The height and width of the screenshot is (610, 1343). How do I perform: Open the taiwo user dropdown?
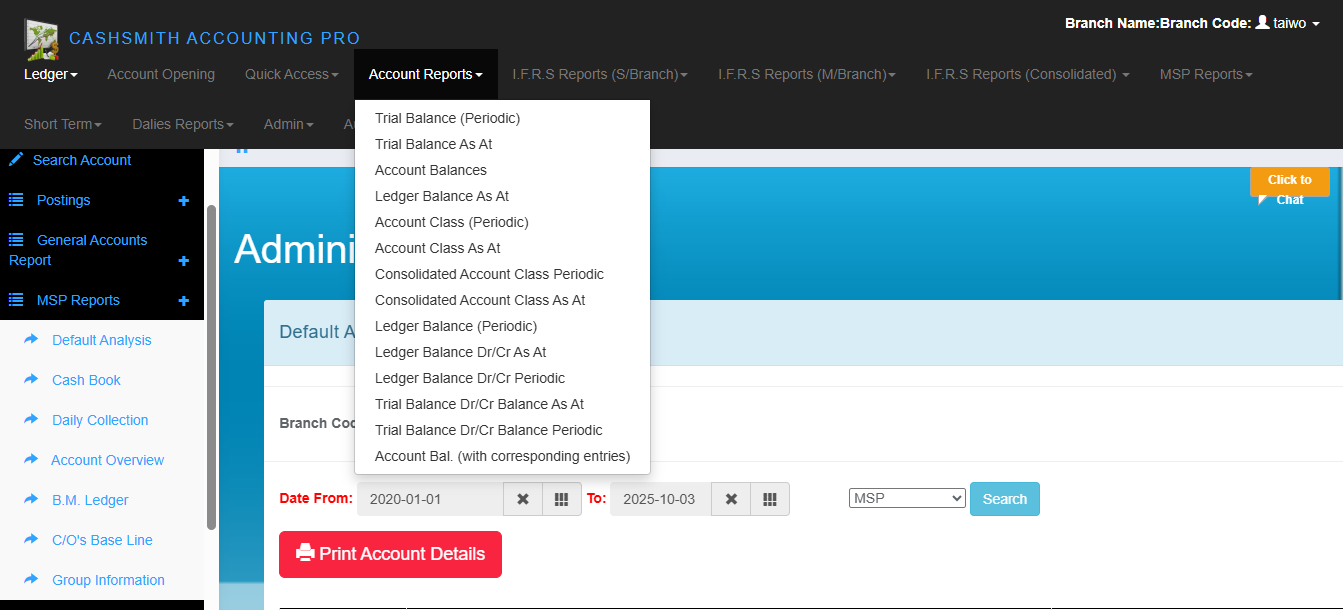(1288, 23)
